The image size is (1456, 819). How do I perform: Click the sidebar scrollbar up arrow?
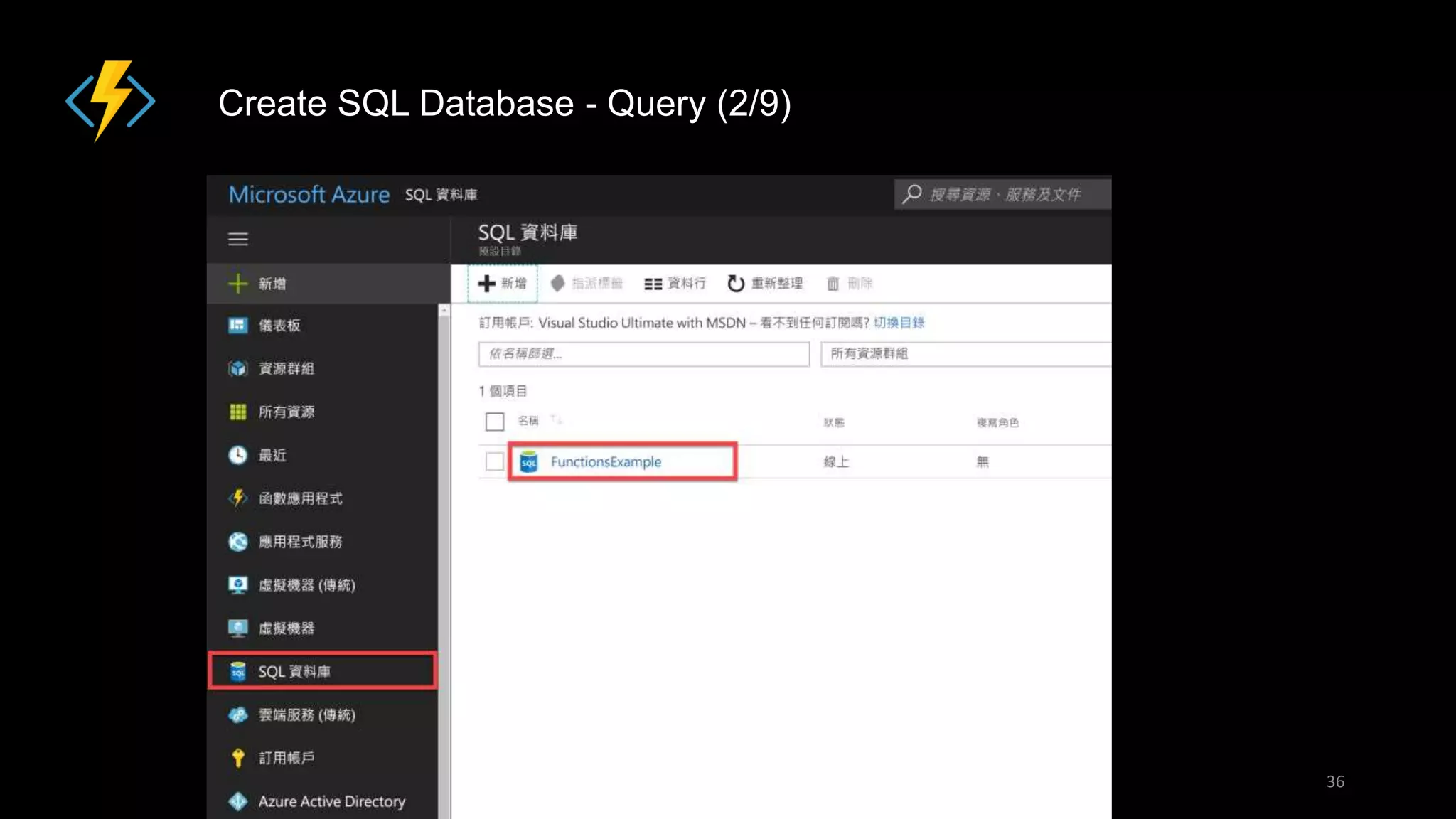pyautogui.click(x=444, y=311)
